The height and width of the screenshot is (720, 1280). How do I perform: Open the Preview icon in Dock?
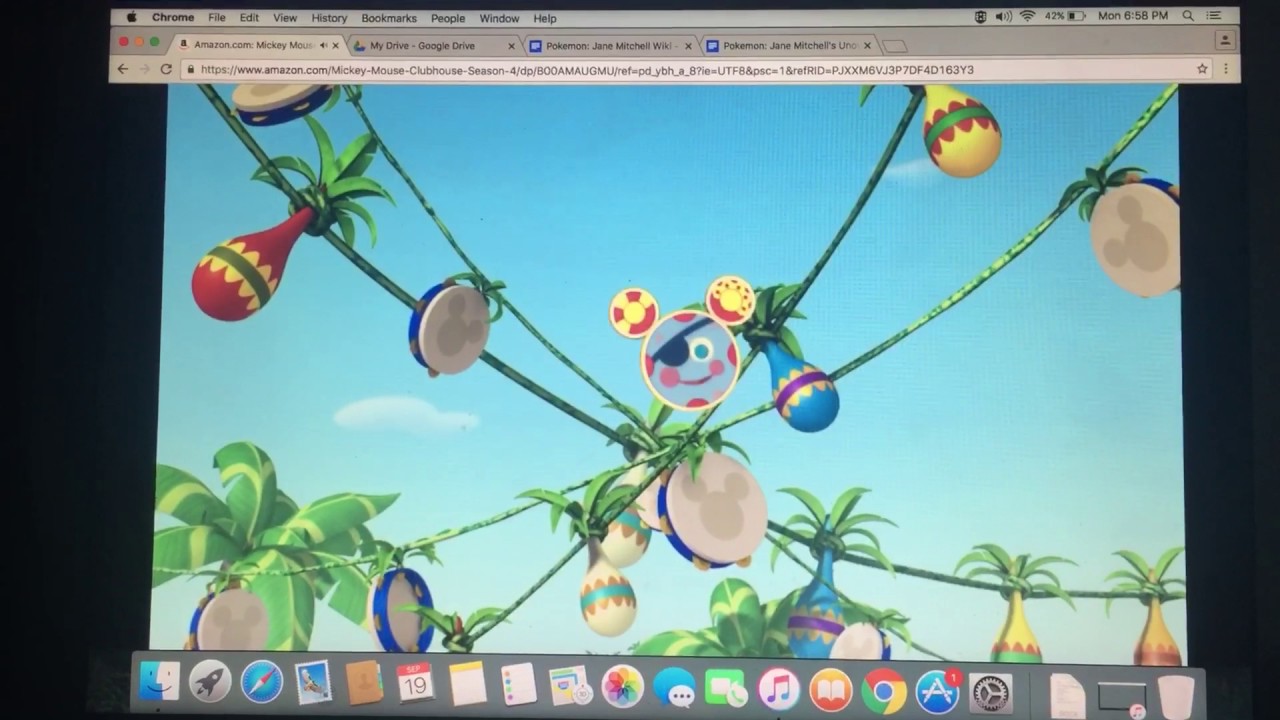(570, 687)
